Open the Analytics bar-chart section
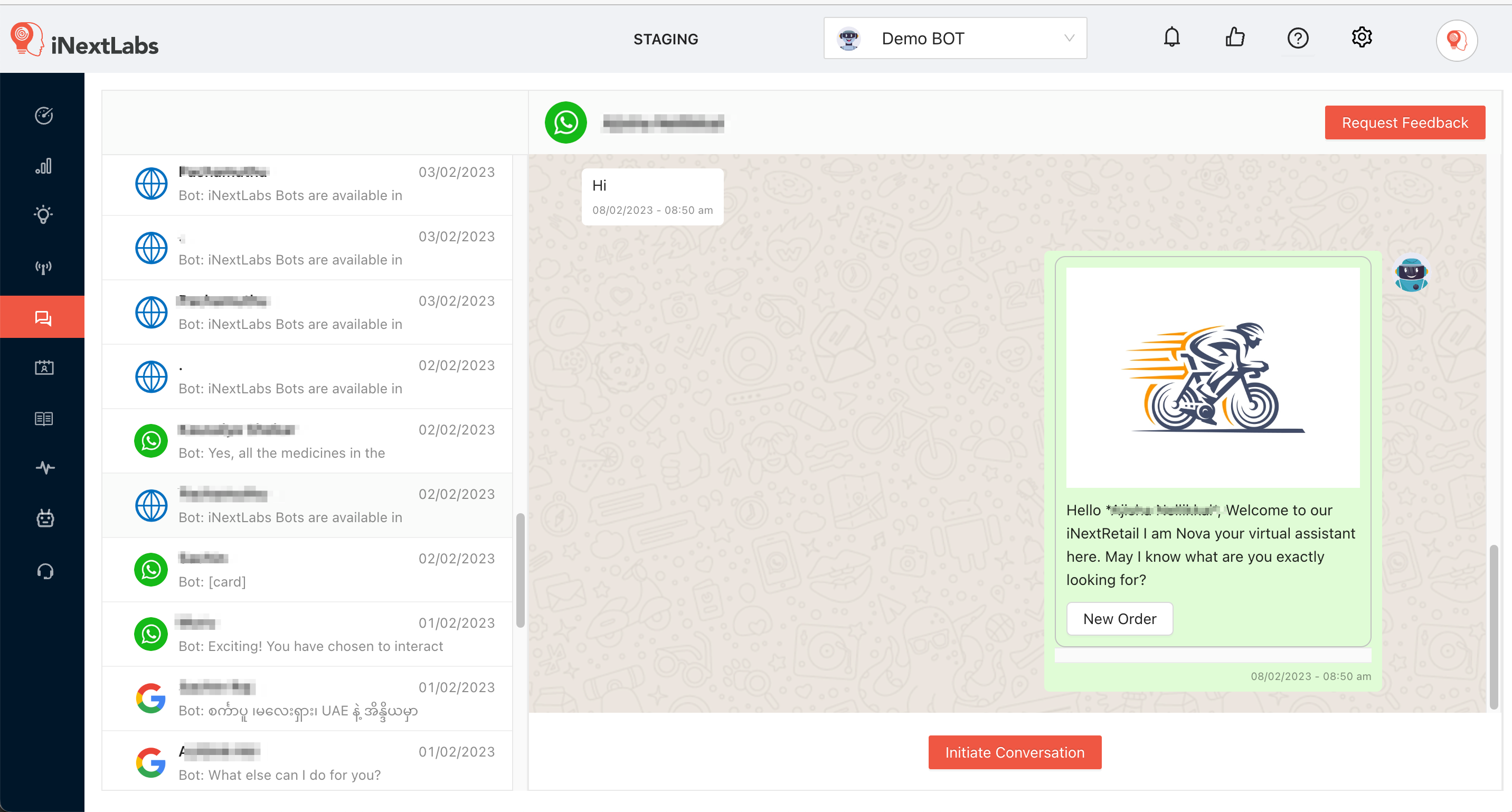This screenshot has height=812, width=1512. 43,166
